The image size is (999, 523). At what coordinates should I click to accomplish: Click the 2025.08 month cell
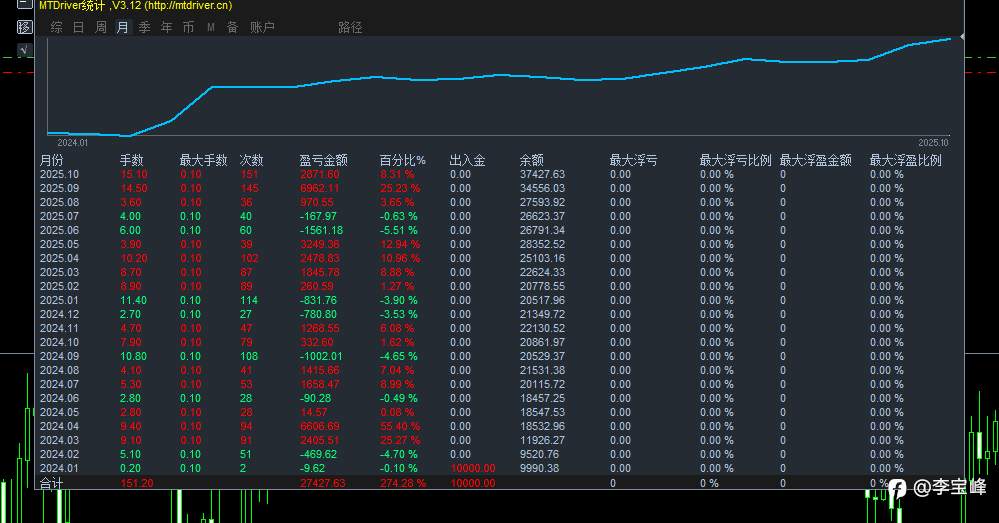click(59, 202)
